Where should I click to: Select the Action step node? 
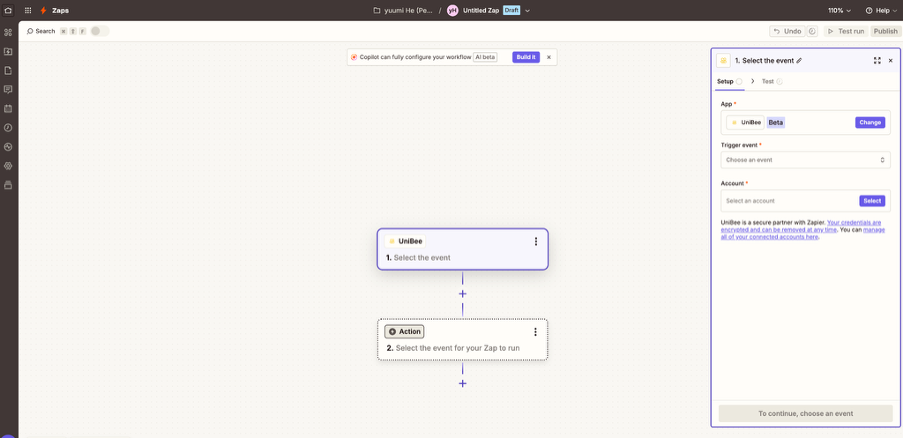pos(462,339)
